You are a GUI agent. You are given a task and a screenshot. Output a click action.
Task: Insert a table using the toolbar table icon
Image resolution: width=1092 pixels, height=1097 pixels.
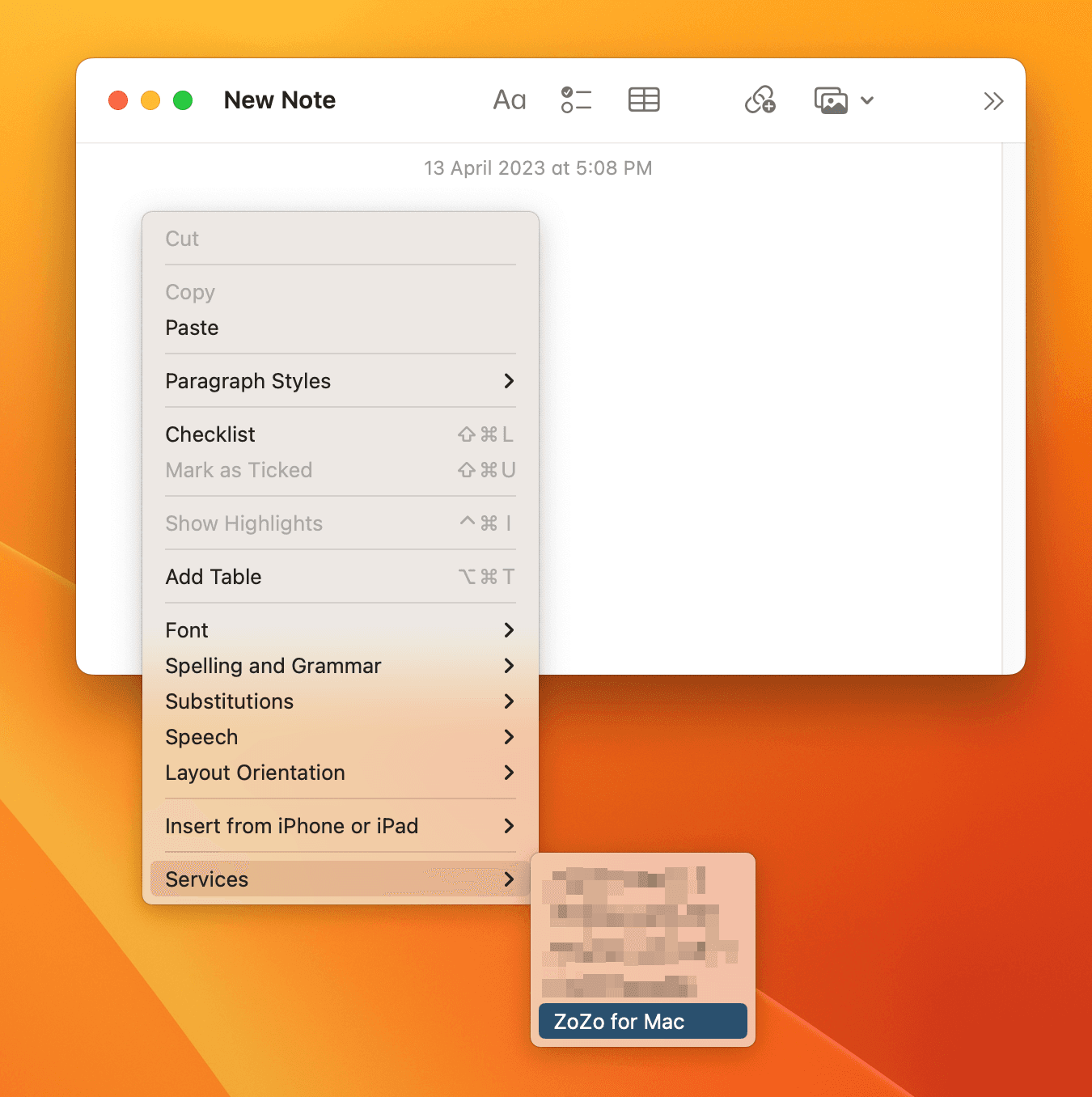click(x=644, y=100)
